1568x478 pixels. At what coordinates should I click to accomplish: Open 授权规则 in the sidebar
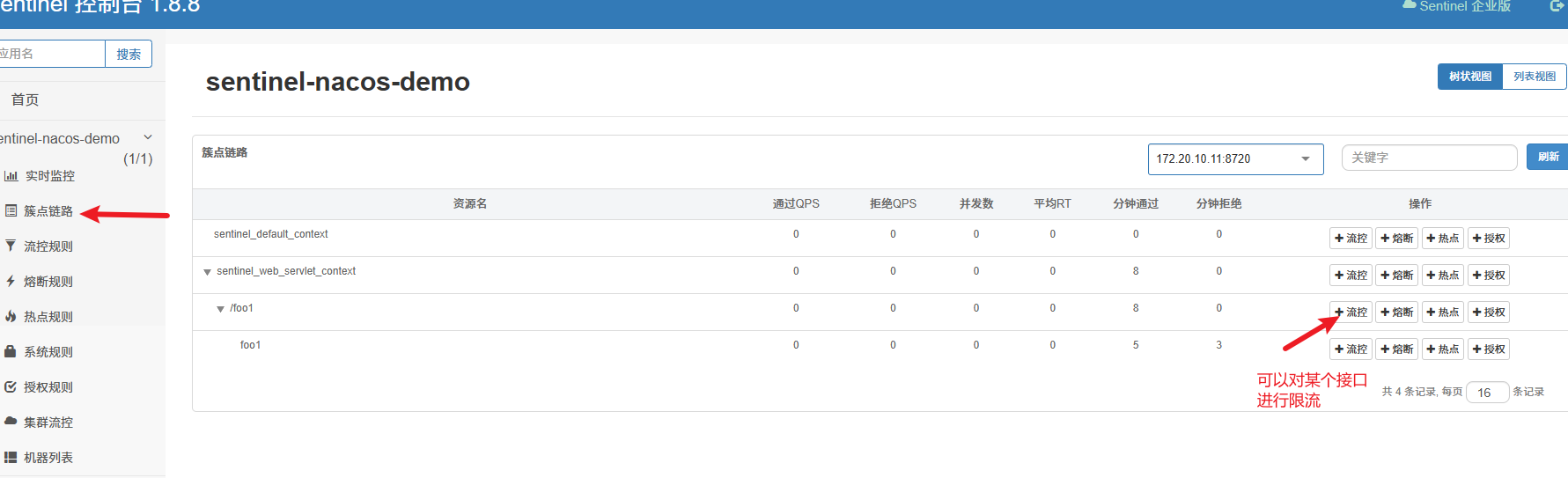(x=48, y=387)
